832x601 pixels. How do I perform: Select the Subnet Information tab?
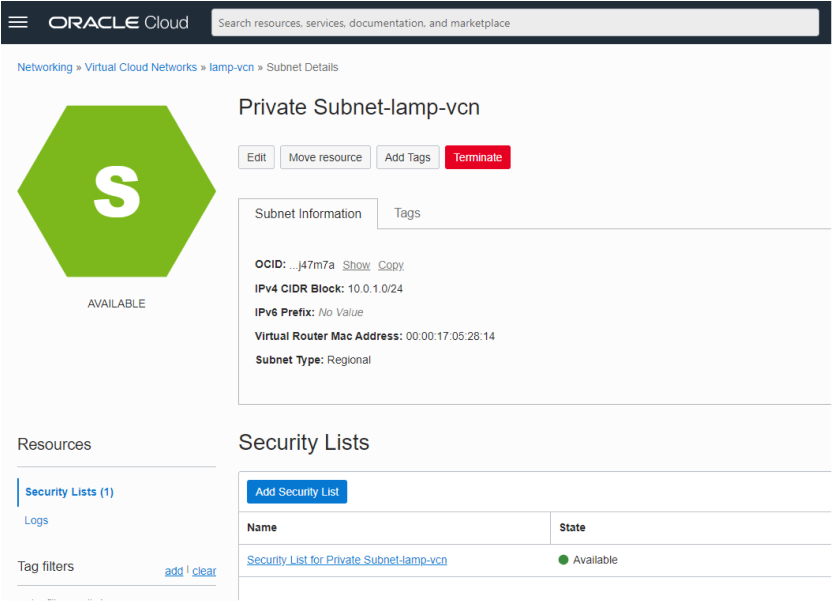307,213
